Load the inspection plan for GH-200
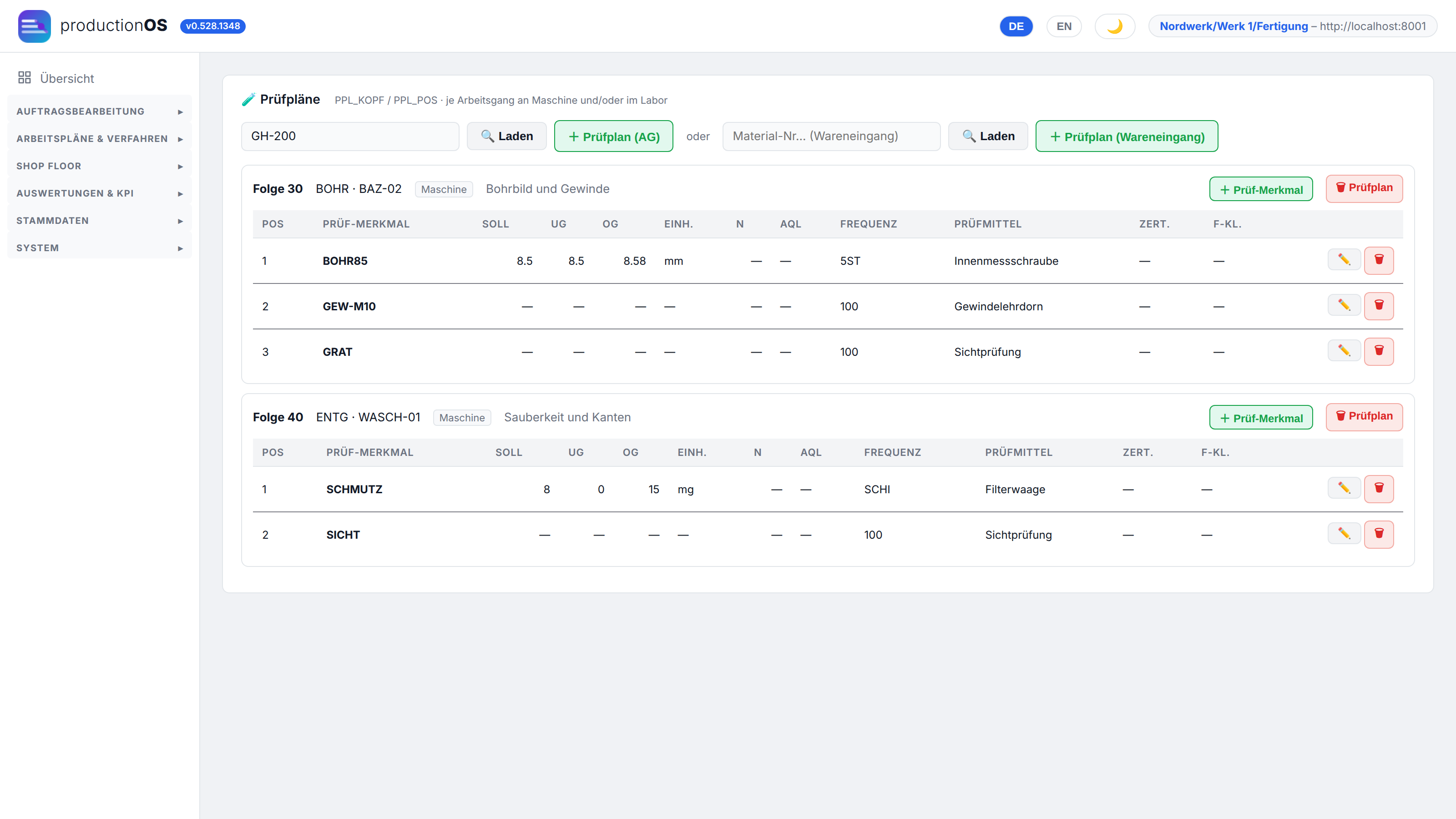Image resolution: width=1456 pixels, height=819 pixels. coord(506,136)
